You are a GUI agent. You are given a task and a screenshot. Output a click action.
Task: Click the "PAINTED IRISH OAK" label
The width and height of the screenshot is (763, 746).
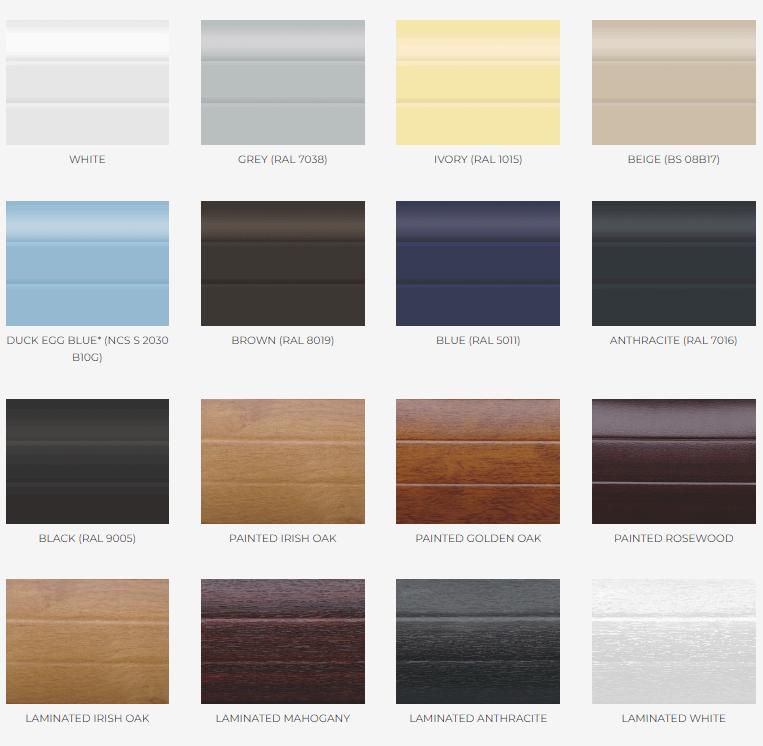tap(283, 538)
